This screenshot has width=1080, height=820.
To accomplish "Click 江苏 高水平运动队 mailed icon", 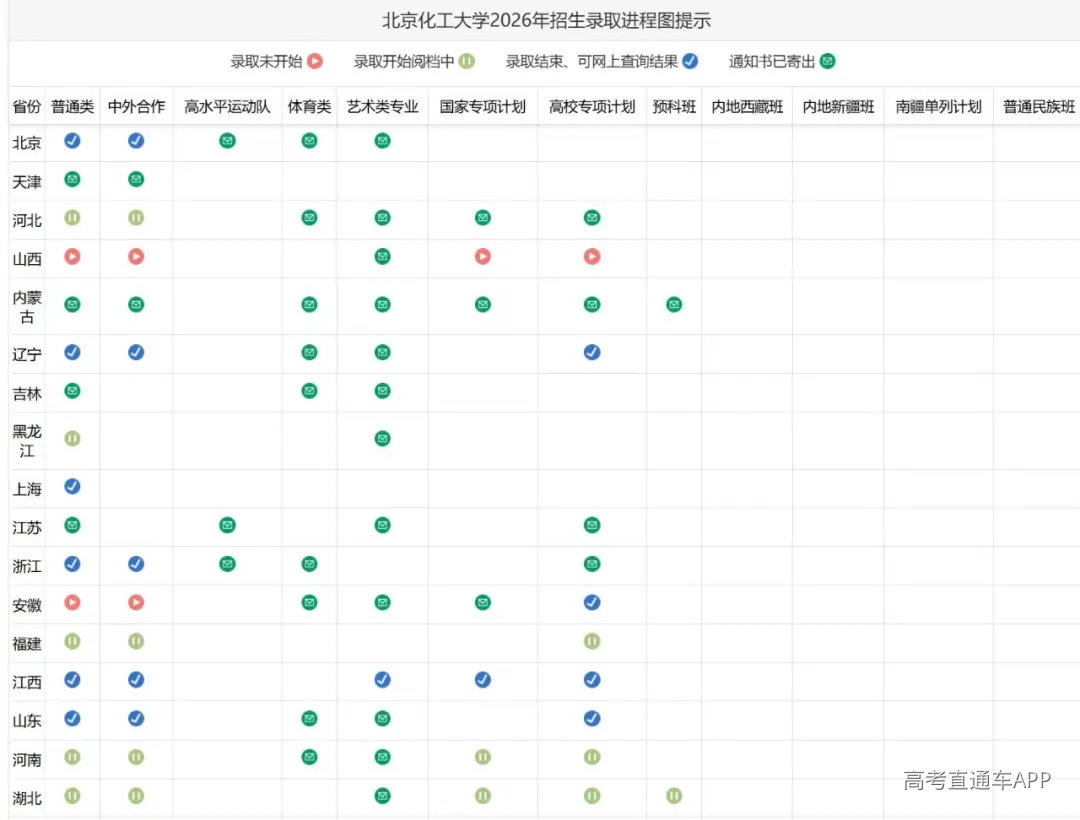I will tap(227, 525).
